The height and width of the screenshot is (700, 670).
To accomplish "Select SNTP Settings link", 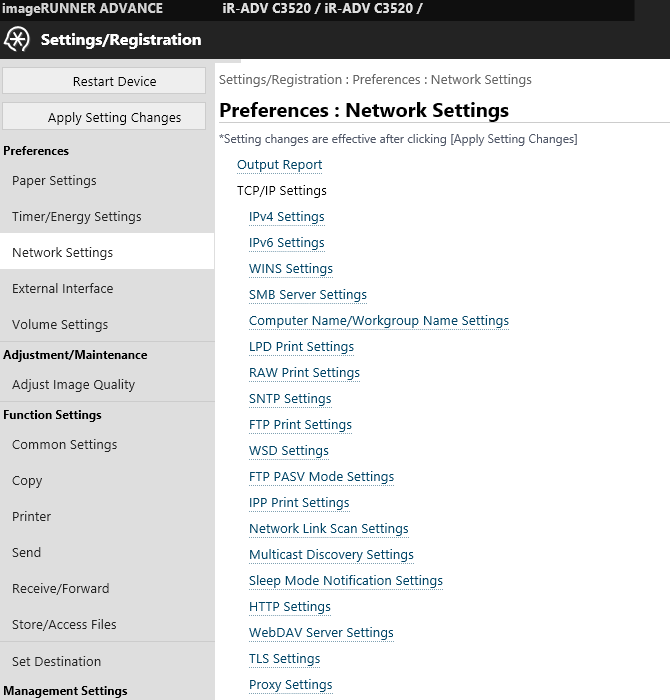I will (x=290, y=399).
